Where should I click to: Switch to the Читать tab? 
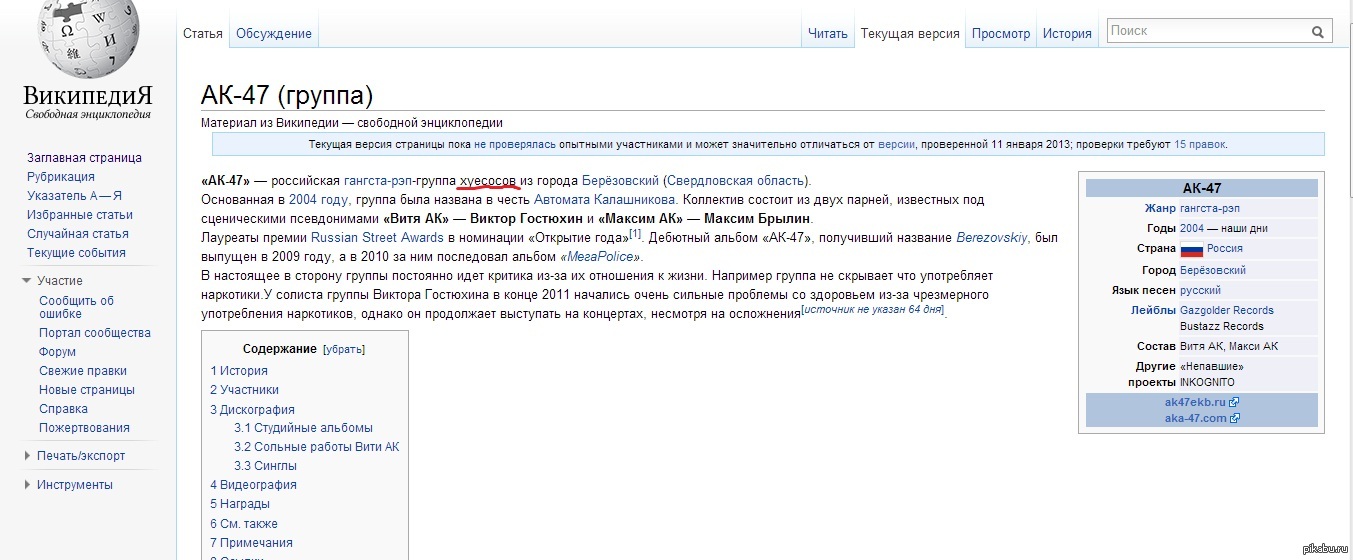(x=827, y=33)
